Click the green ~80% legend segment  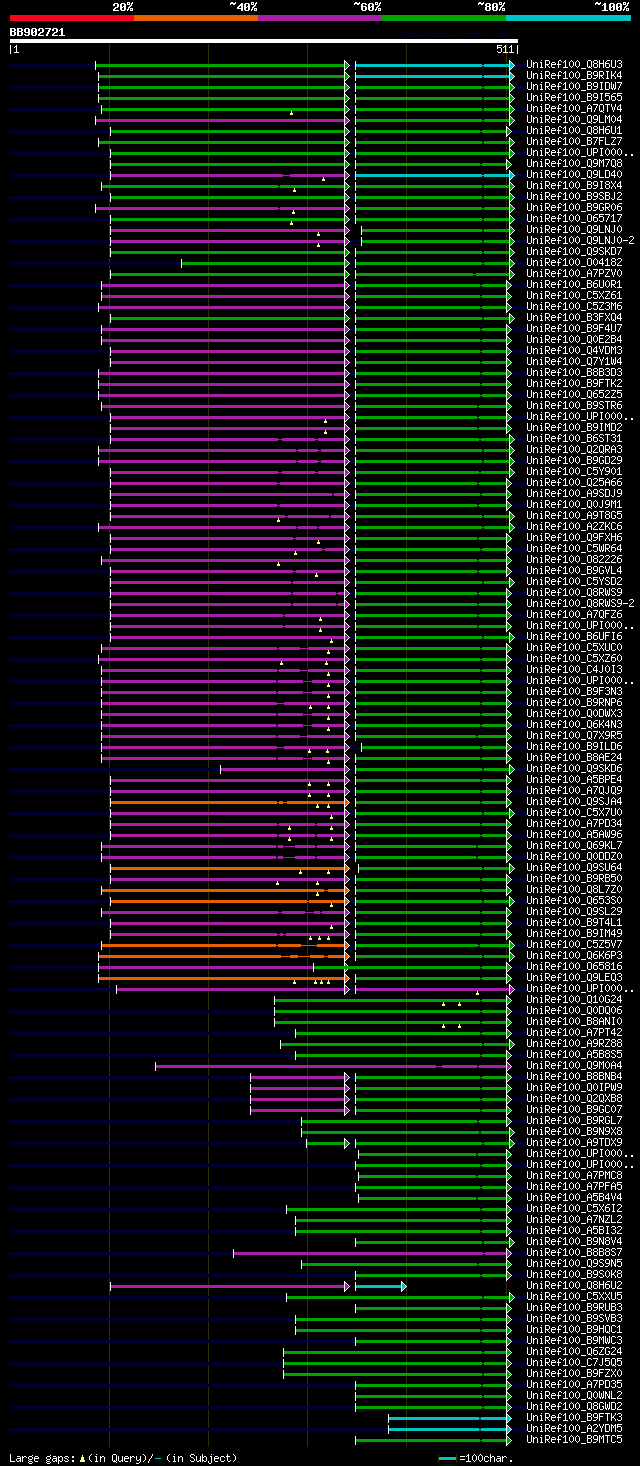pyautogui.click(x=443, y=18)
